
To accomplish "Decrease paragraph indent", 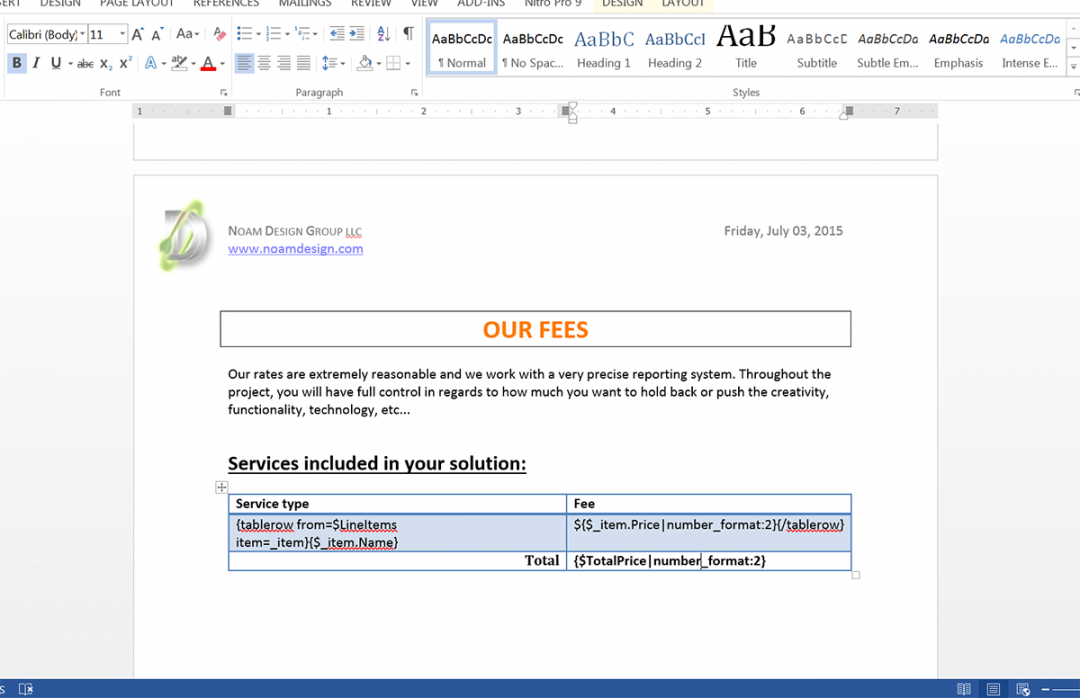I will (337, 33).
